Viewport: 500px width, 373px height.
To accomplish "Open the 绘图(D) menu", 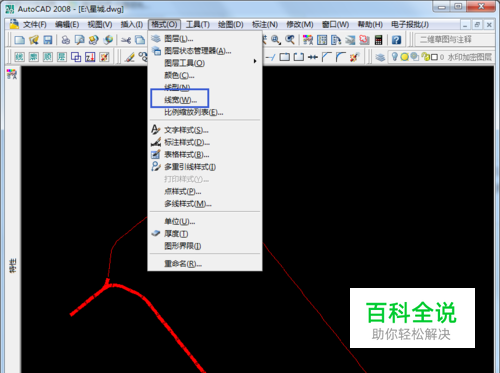I will pos(231,25).
